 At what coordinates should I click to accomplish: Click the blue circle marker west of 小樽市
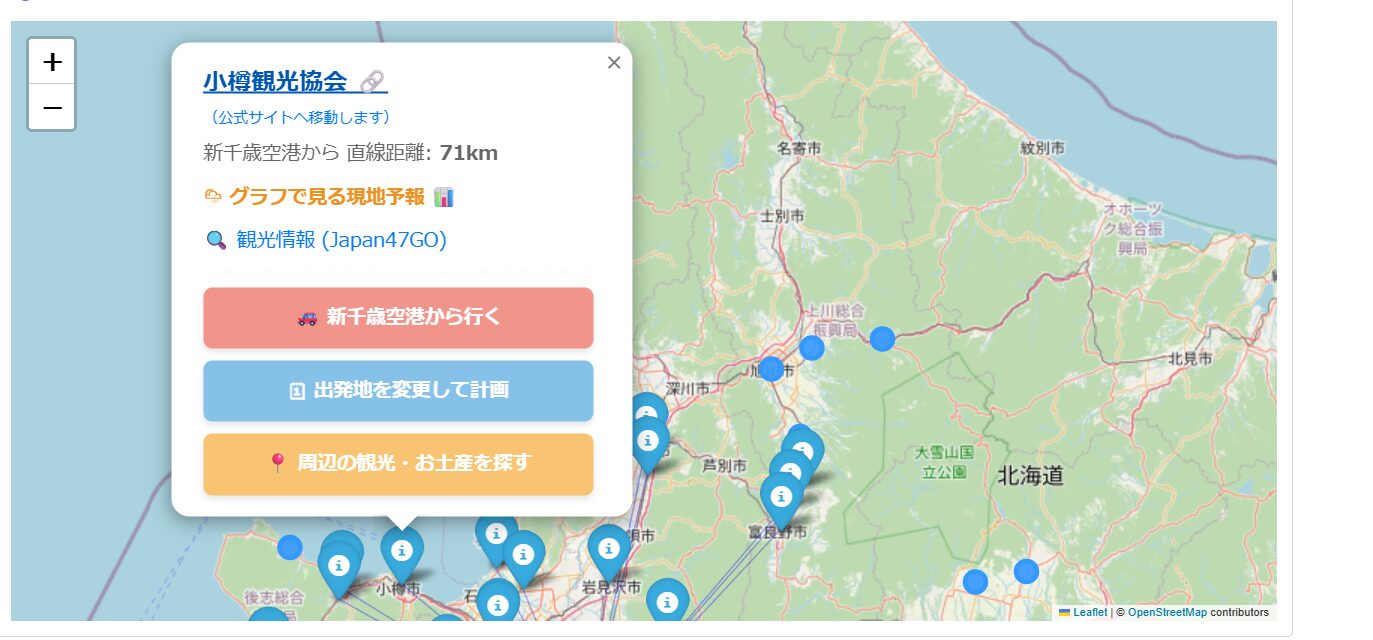tap(290, 547)
